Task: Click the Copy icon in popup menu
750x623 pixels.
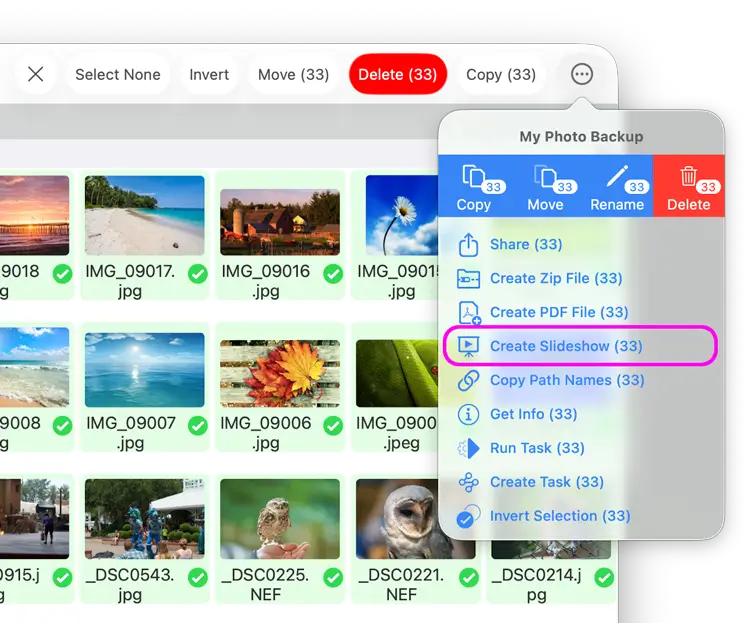Action: pos(473,178)
